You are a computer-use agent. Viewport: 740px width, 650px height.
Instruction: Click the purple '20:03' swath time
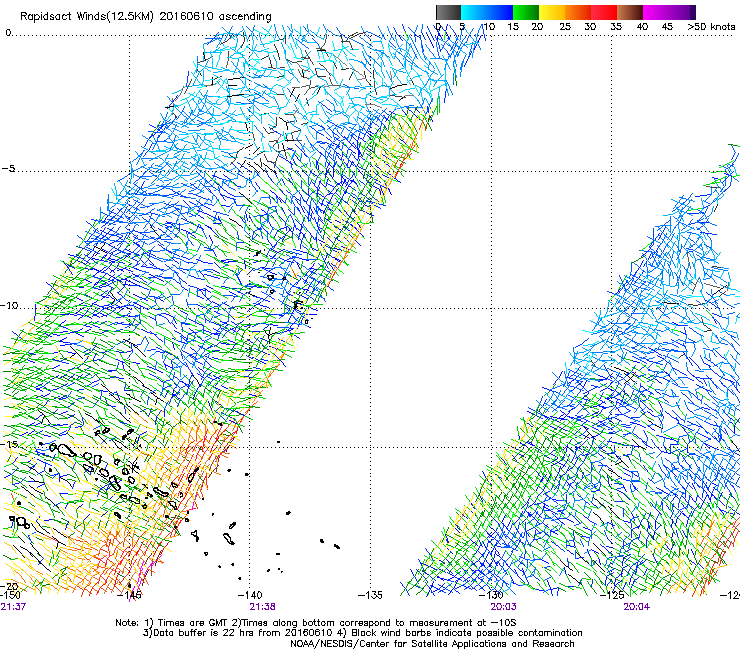point(503,607)
